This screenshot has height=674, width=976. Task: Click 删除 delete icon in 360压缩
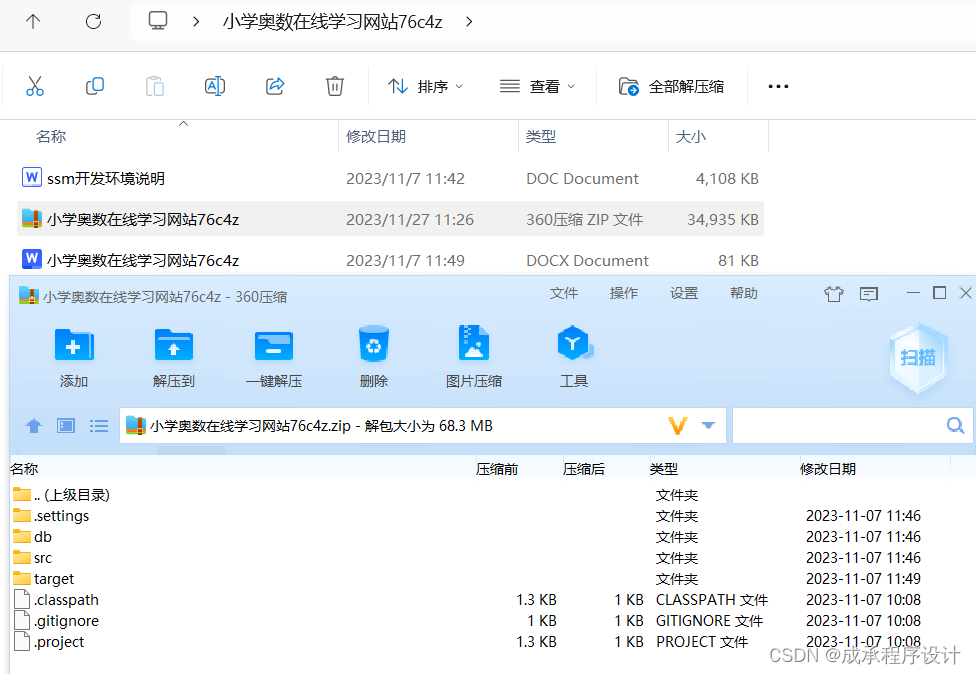point(373,358)
